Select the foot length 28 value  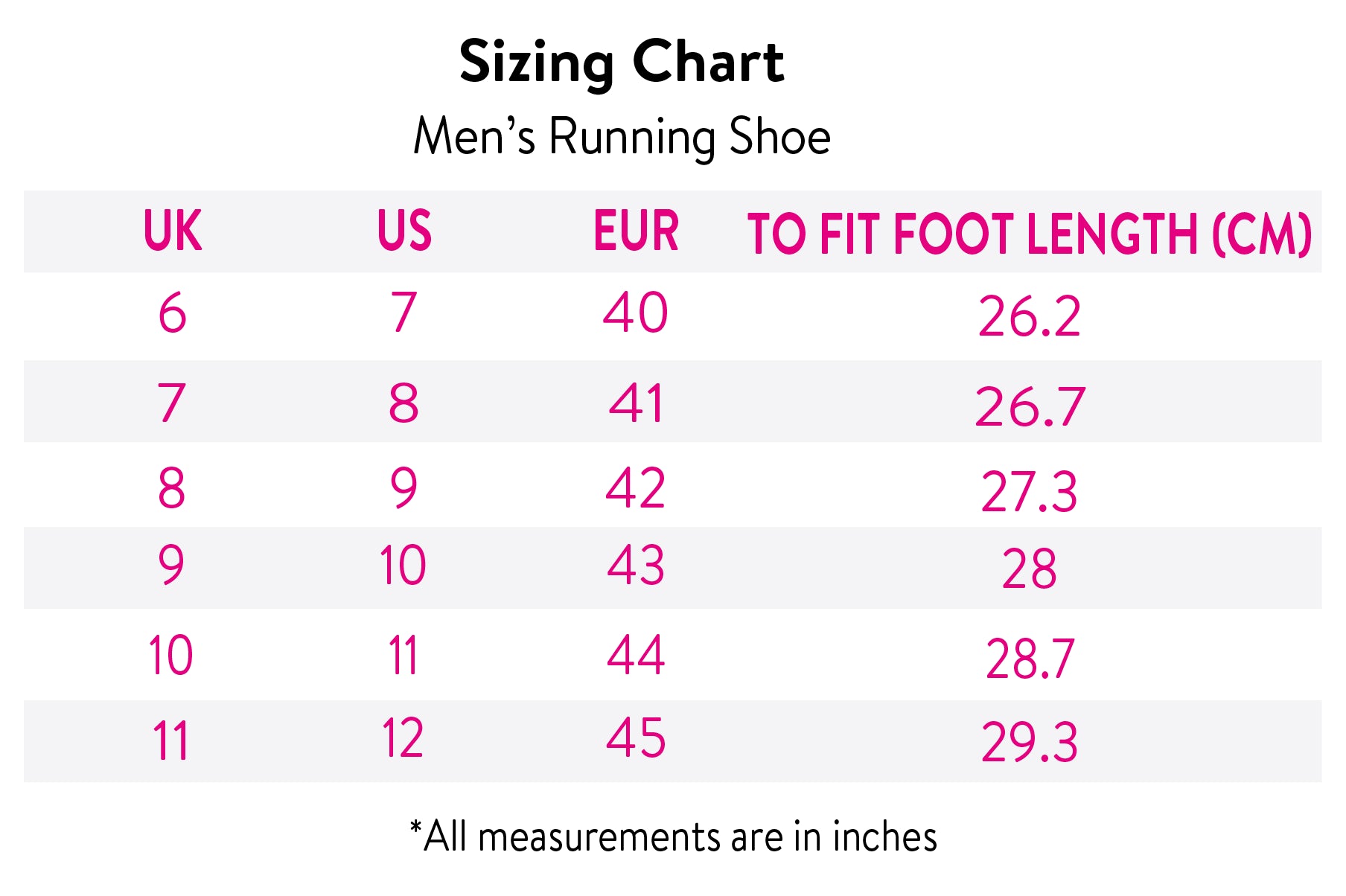(x=1030, y=569)
